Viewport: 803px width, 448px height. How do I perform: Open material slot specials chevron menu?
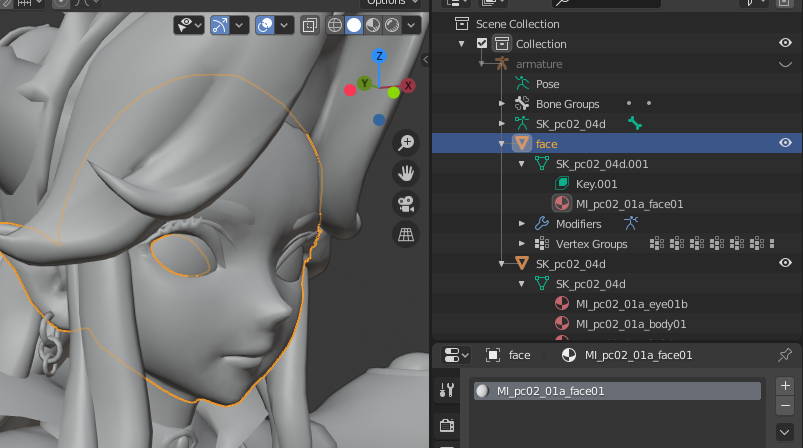(x=785, y=432)
